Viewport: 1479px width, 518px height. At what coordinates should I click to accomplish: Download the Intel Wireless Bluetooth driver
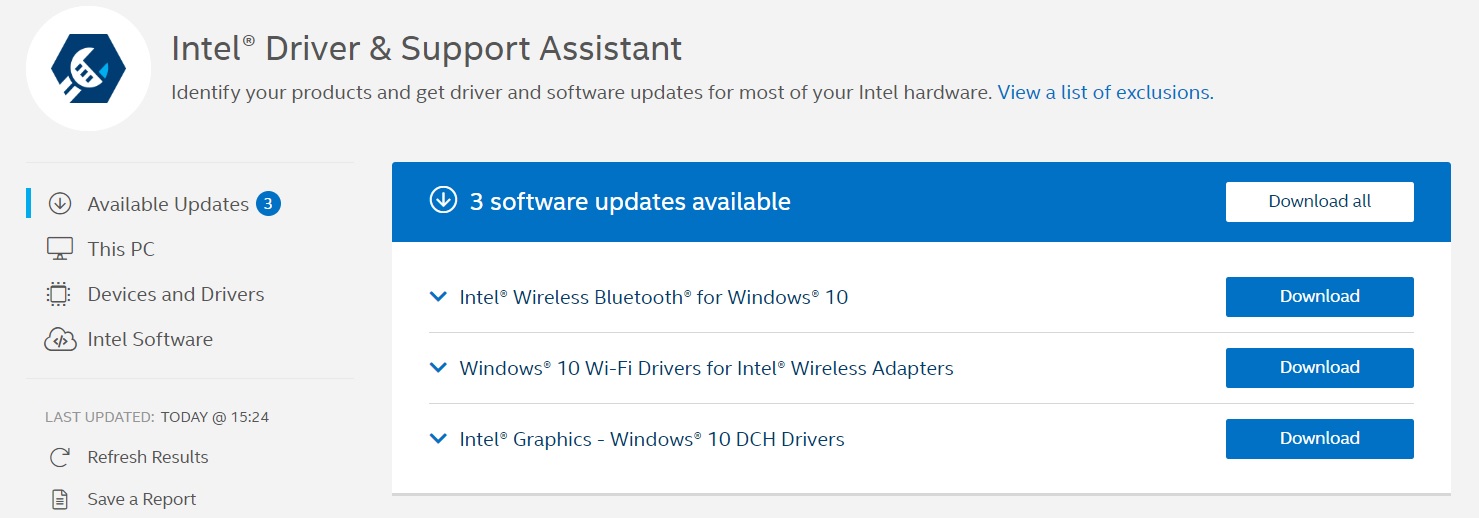(1319, 297)
